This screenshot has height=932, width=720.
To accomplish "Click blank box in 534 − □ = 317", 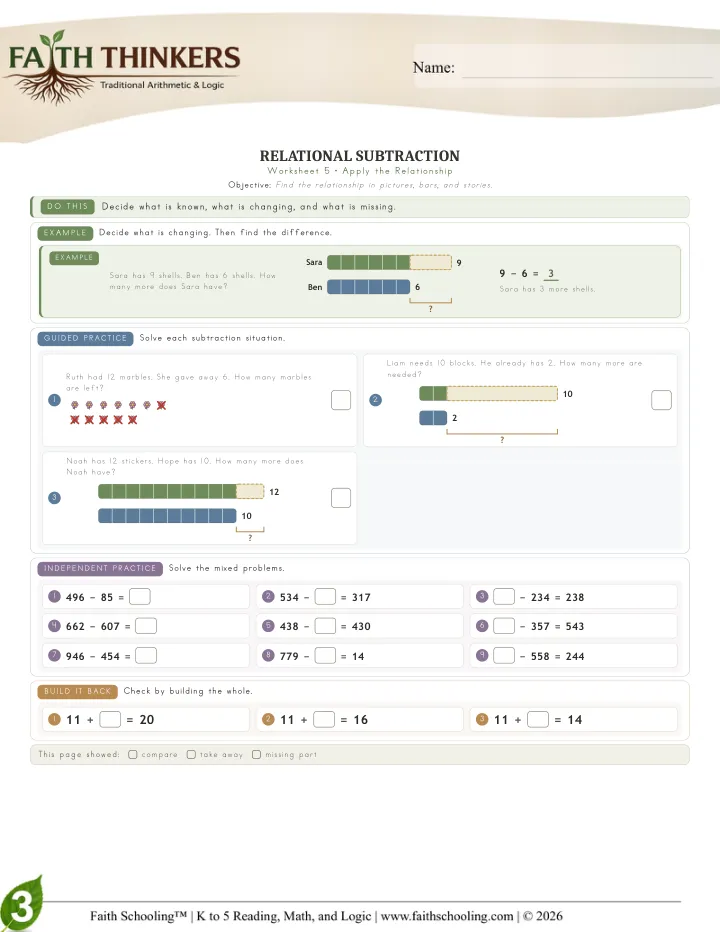I will pyautogui.click(x=325, y=596).
